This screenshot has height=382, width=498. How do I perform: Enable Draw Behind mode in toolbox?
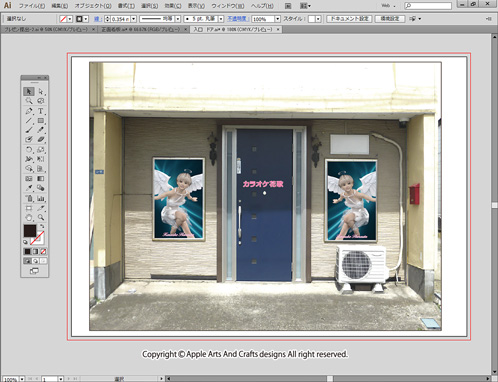36,261
